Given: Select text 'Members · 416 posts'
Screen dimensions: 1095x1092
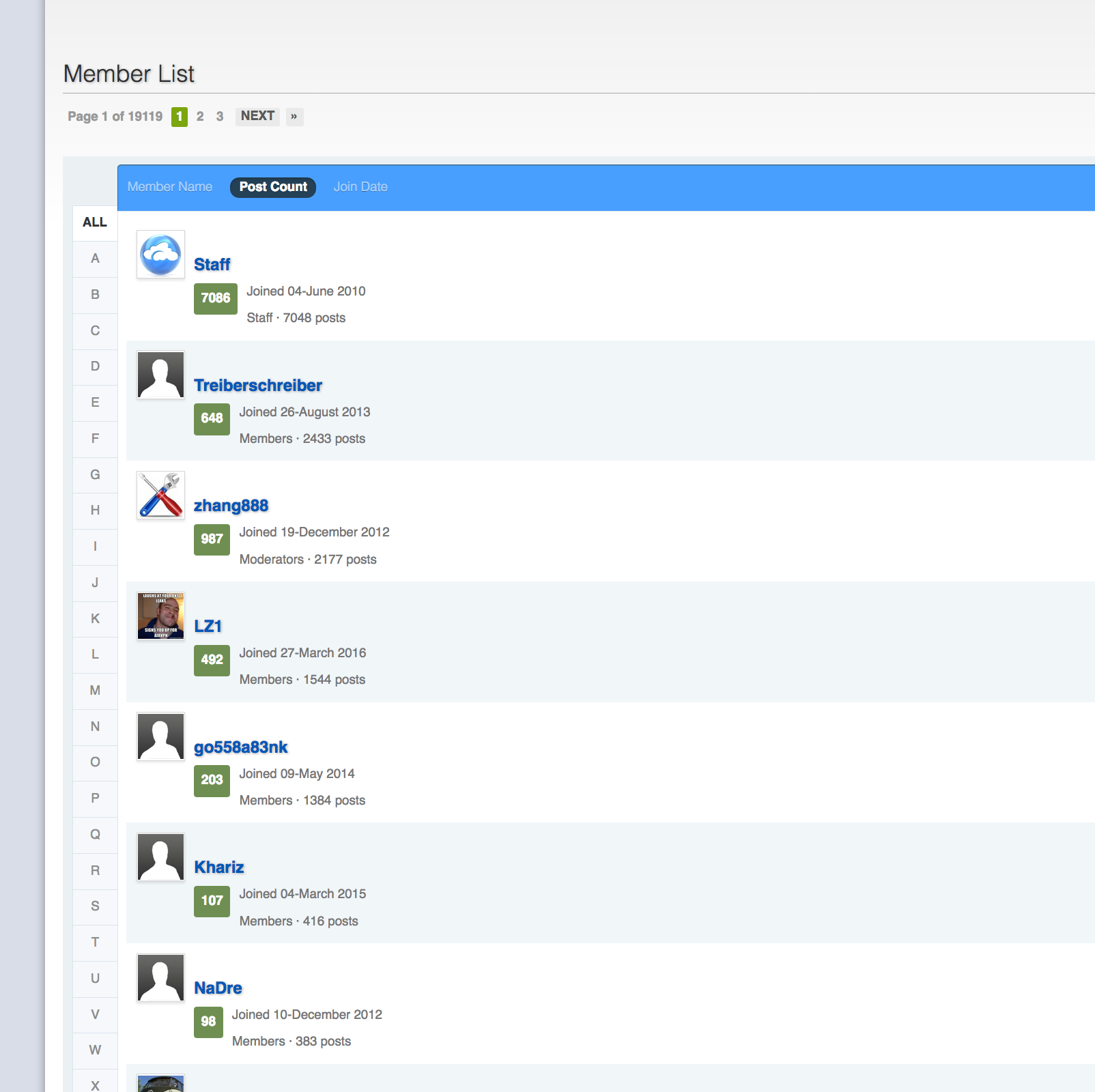Looking at the screenshot, I should [298, 921].
